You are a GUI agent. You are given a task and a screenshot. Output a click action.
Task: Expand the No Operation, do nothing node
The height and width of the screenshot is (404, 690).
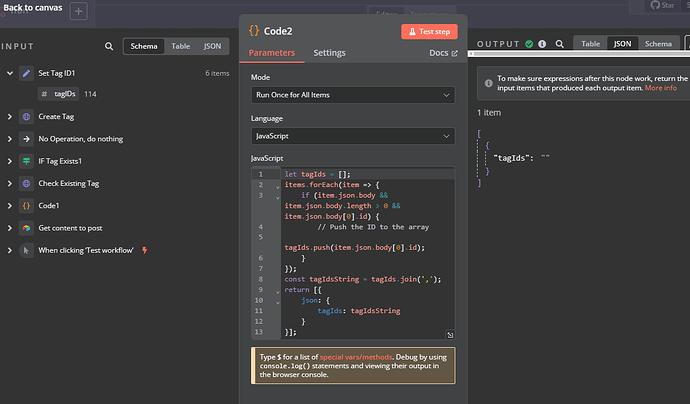[10, 139]
